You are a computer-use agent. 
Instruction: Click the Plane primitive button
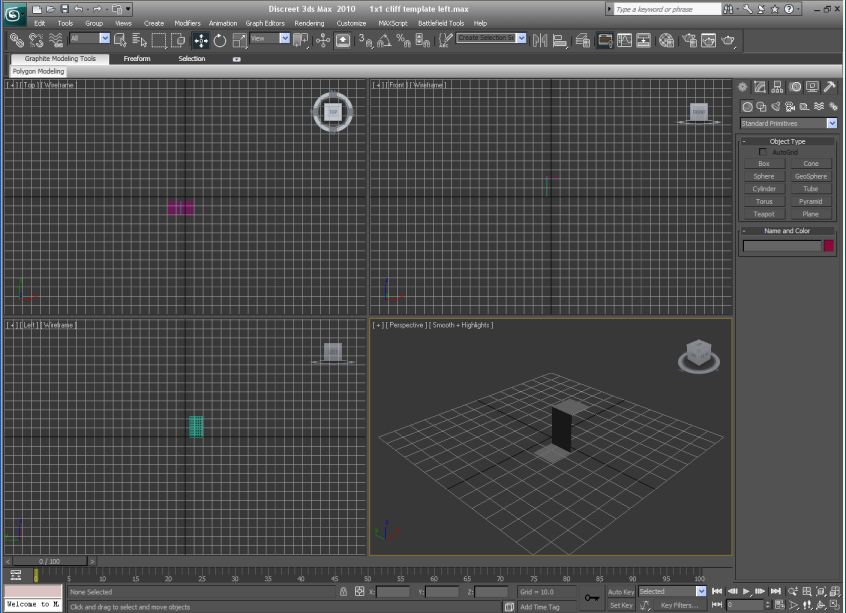pyautogui.click(x=810, y=214)
